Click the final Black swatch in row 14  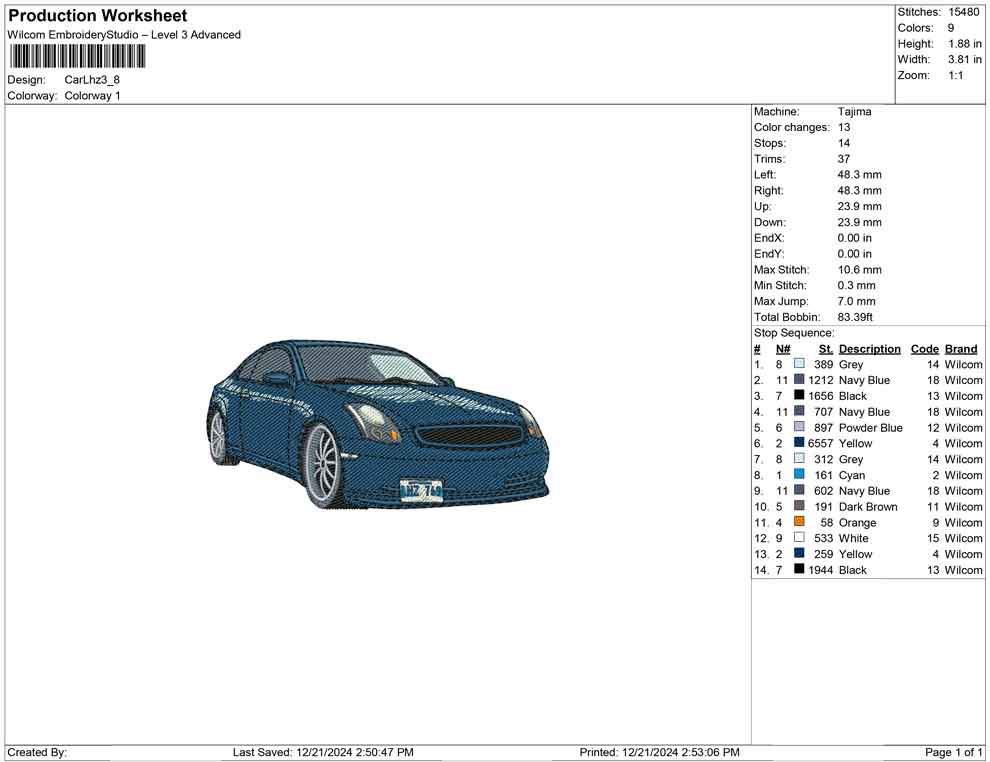click(x=799, y=570)
